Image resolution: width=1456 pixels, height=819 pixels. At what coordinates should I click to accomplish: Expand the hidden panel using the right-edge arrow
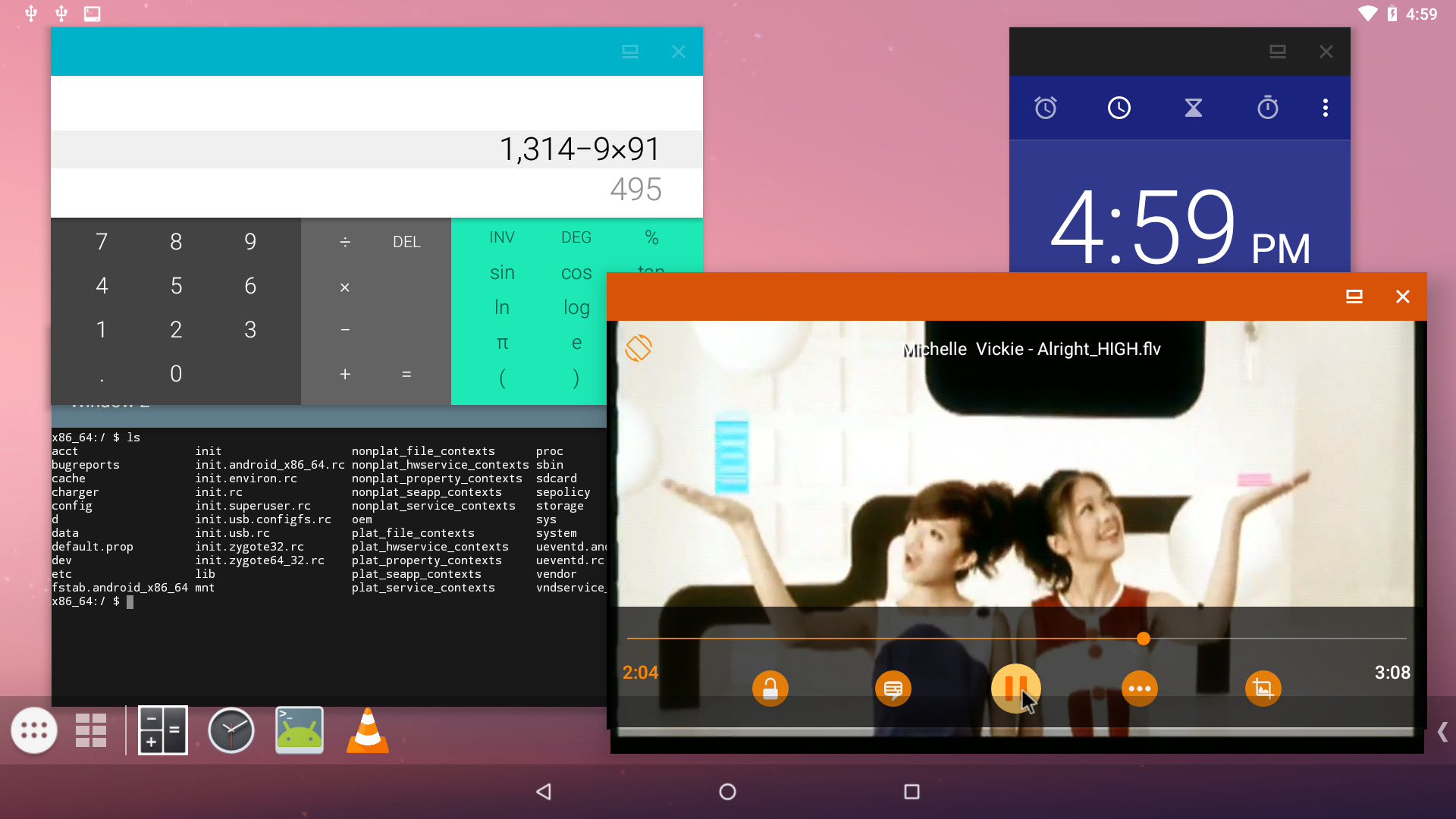[1441, 732]
